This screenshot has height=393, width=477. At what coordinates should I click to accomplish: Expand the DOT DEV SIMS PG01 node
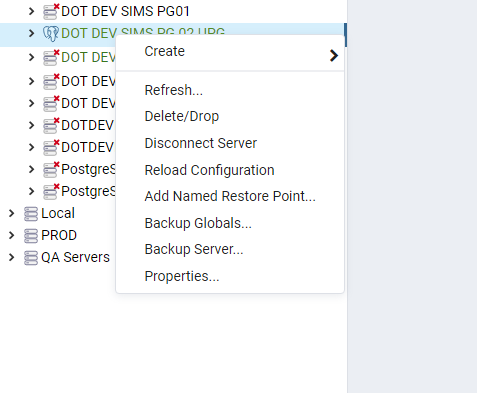(x=31, y=11)
